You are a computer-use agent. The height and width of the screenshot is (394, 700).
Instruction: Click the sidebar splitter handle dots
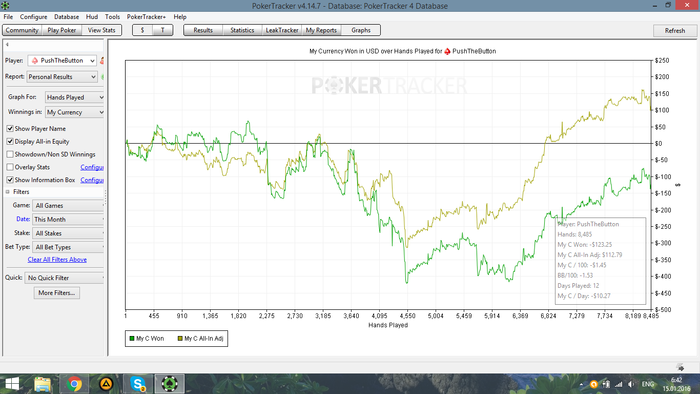tap(105, 196)
